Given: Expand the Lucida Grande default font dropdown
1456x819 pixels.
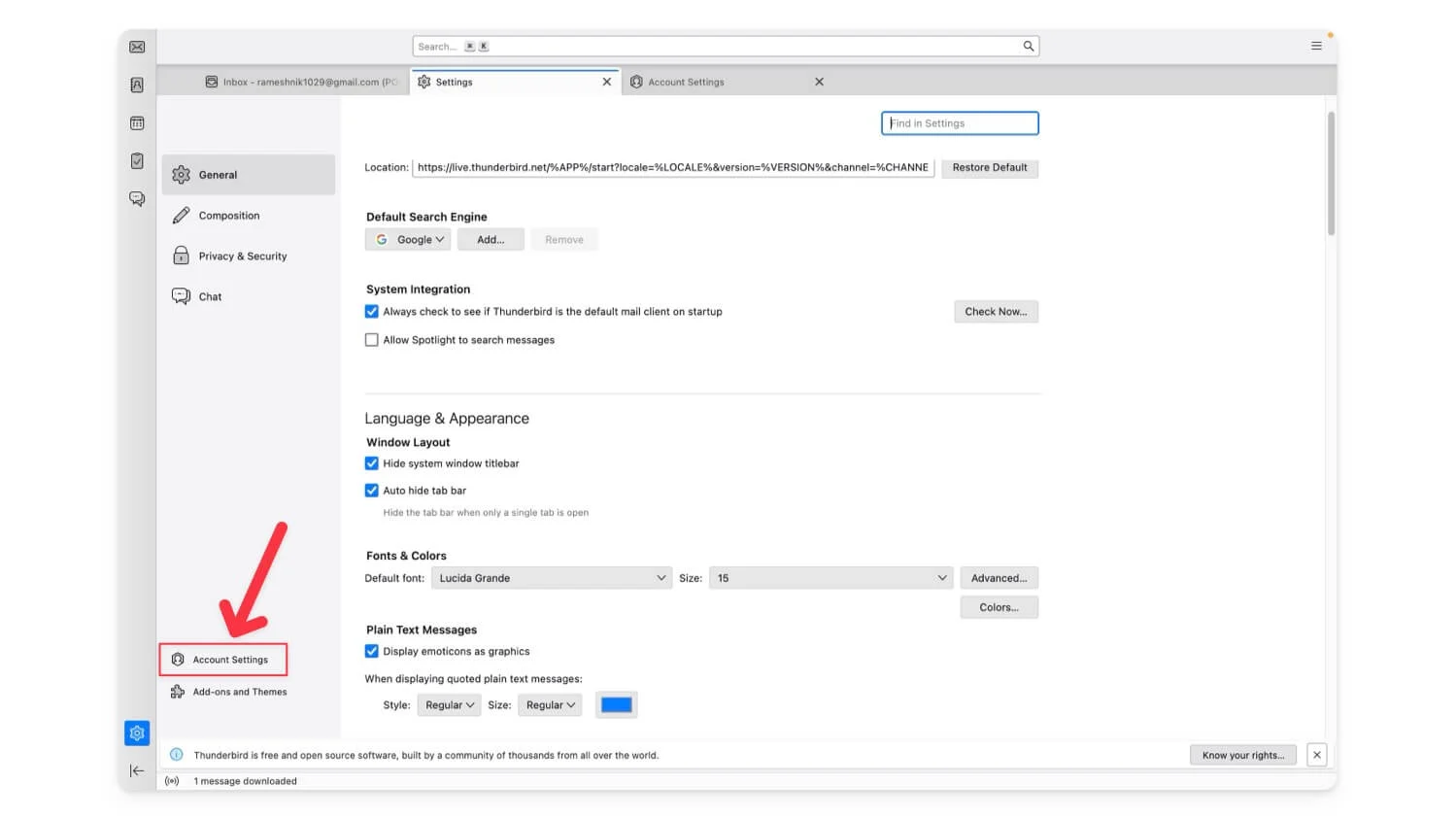Looking at the screenshot, I should click(x=551, y=578).
